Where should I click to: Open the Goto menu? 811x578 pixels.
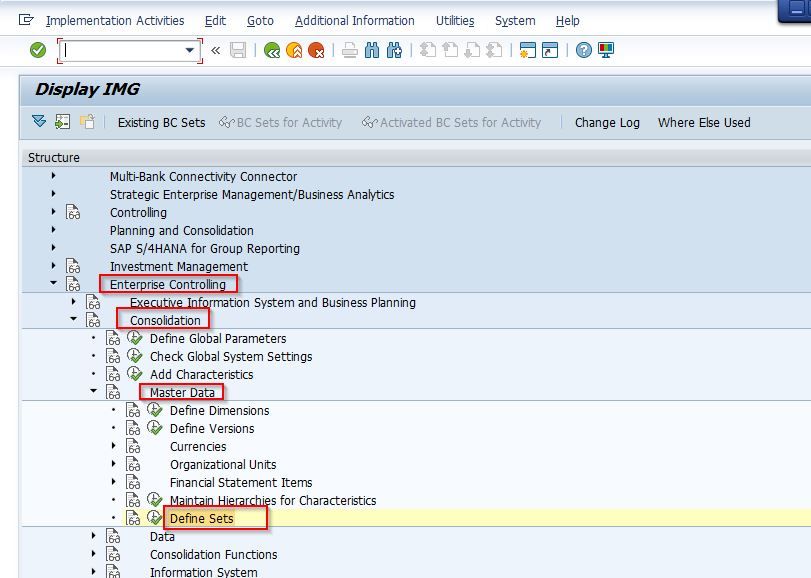[260, 21]
